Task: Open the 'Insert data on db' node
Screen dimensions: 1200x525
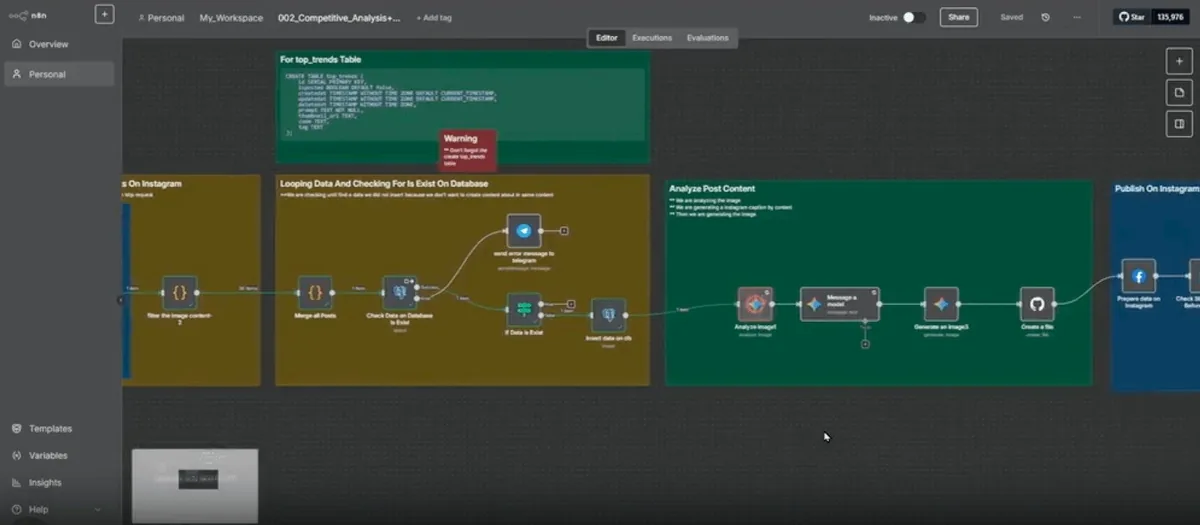Action: tap(608, 315)
